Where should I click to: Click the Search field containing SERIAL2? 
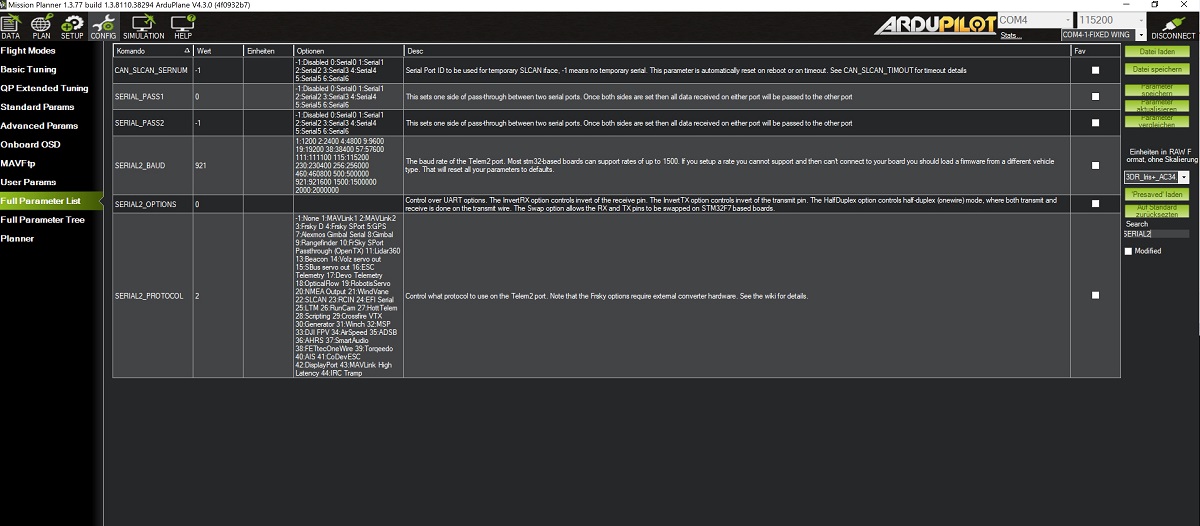1157,234
